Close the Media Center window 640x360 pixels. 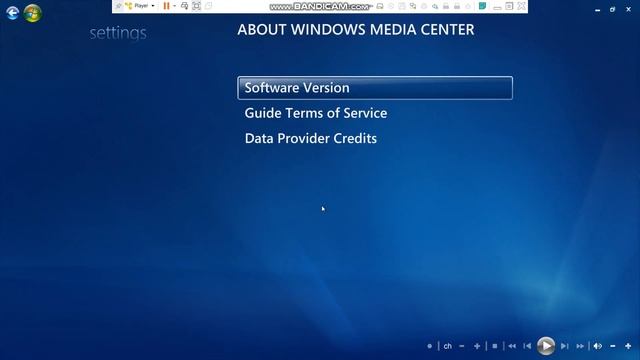pos(628,9)
